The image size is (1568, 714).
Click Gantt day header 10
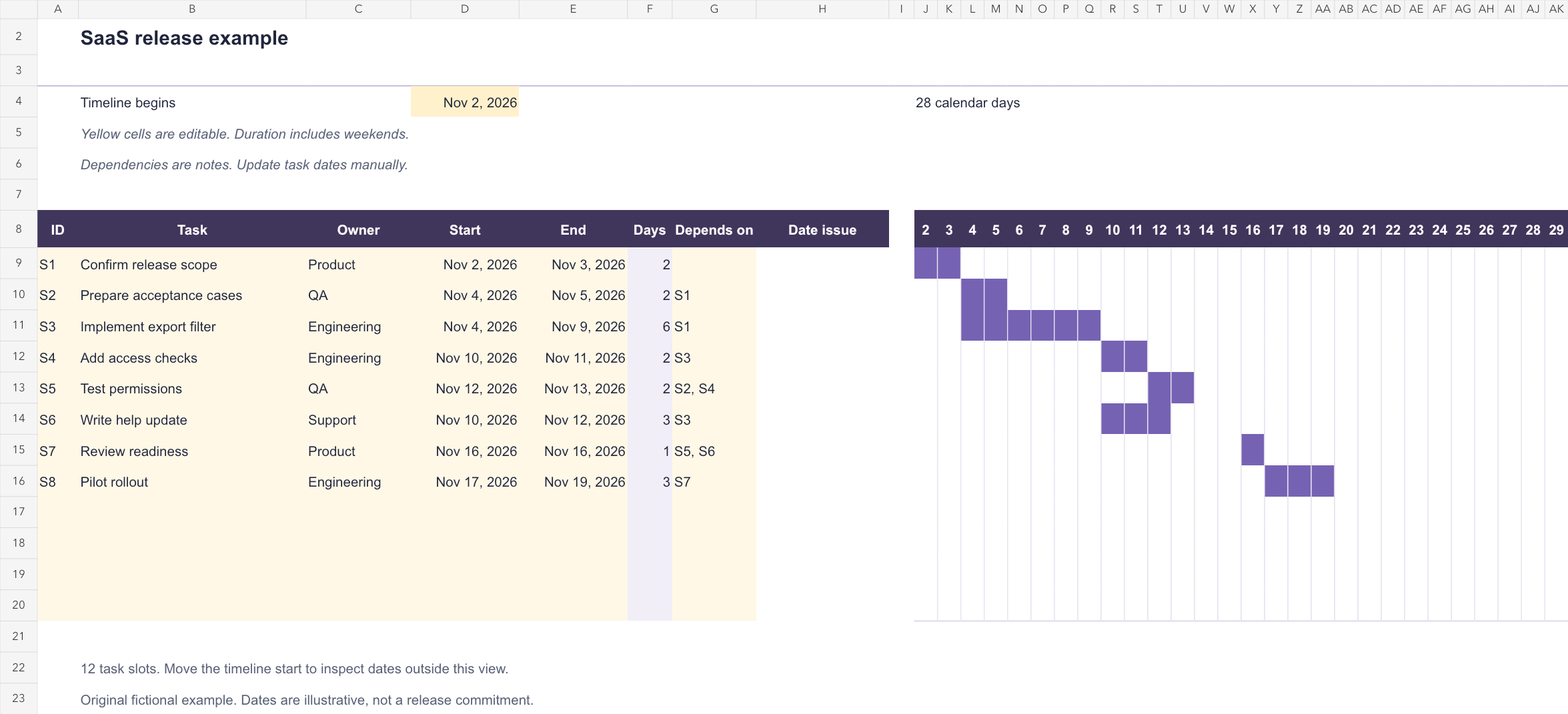coord(1112,230)
